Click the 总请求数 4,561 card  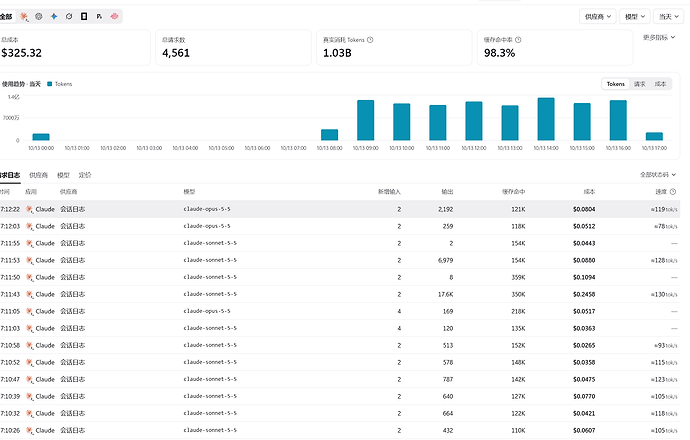click(233, 48)
